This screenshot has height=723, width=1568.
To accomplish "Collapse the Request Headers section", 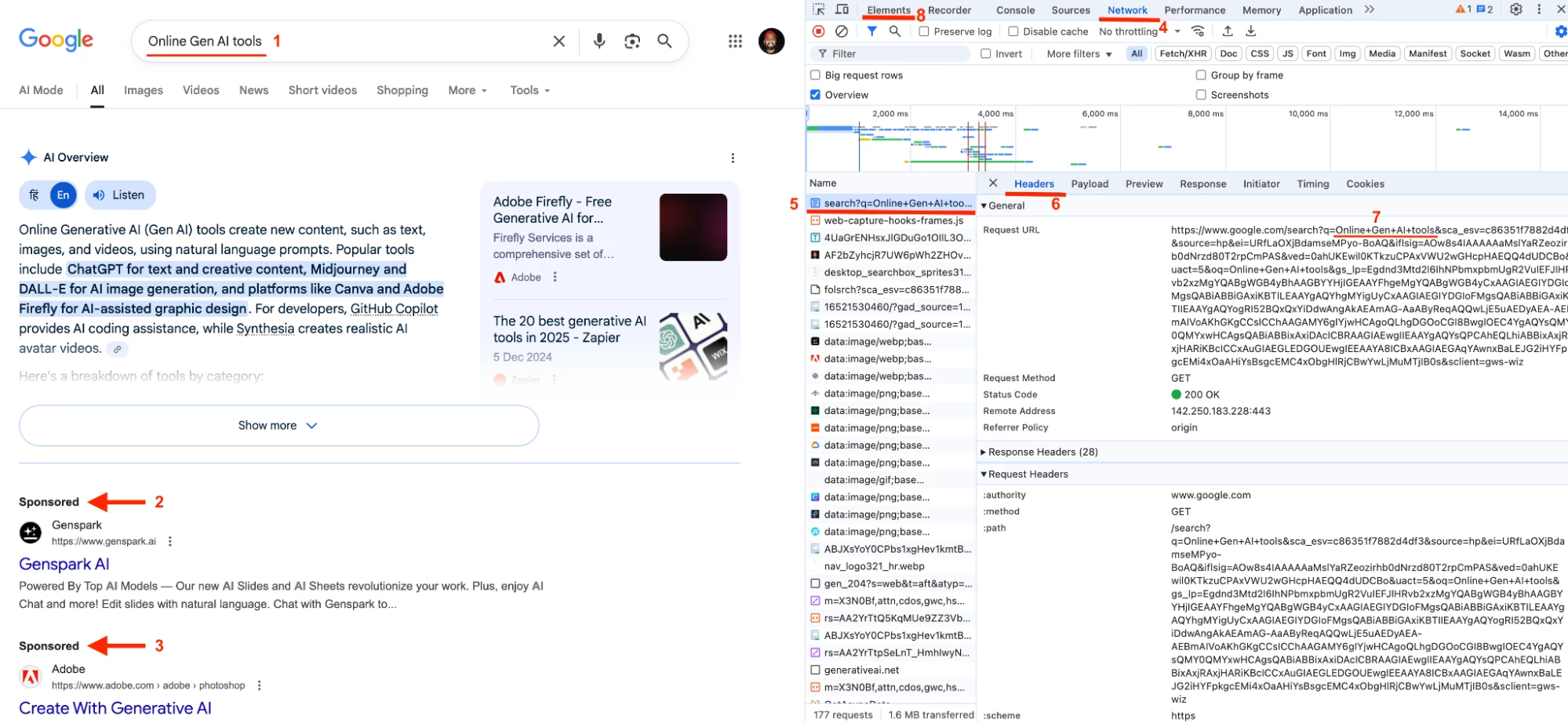I will (1024, 474).
